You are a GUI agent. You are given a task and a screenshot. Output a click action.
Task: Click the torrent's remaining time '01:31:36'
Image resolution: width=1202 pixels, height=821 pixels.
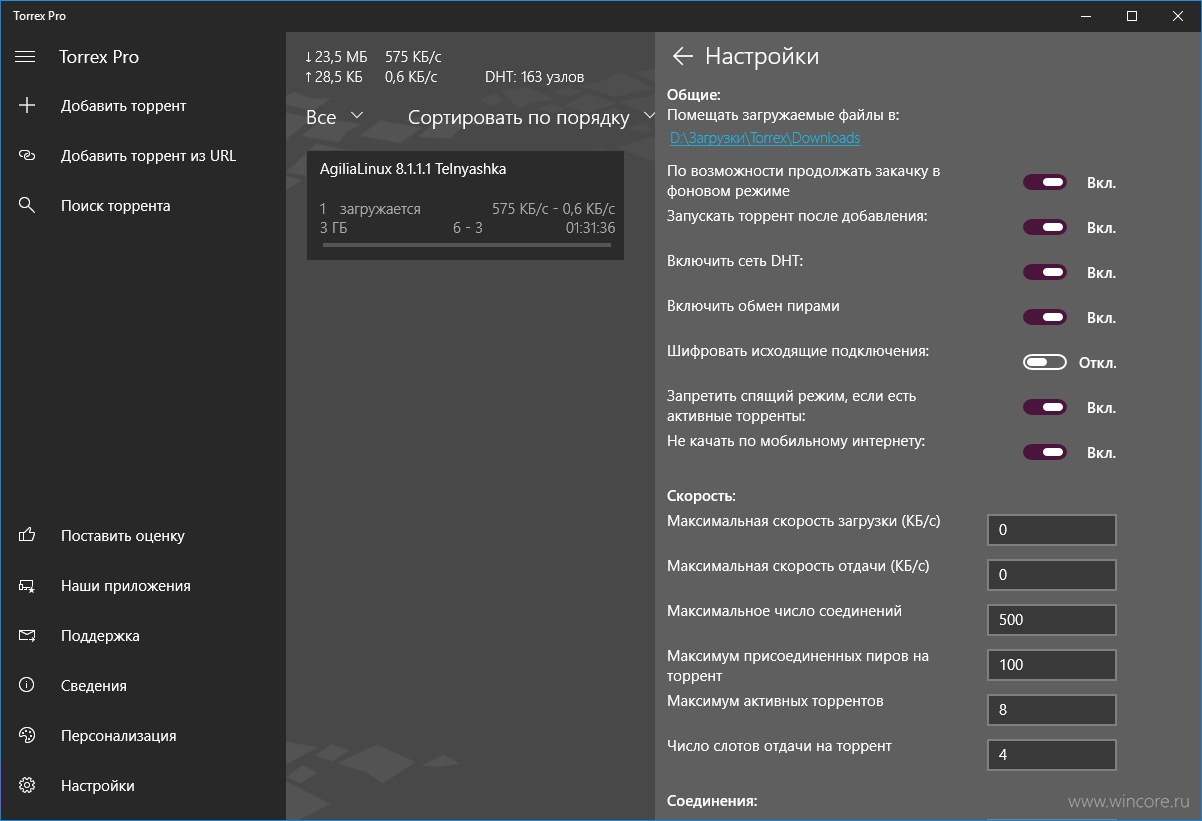(x=590, y=228)
